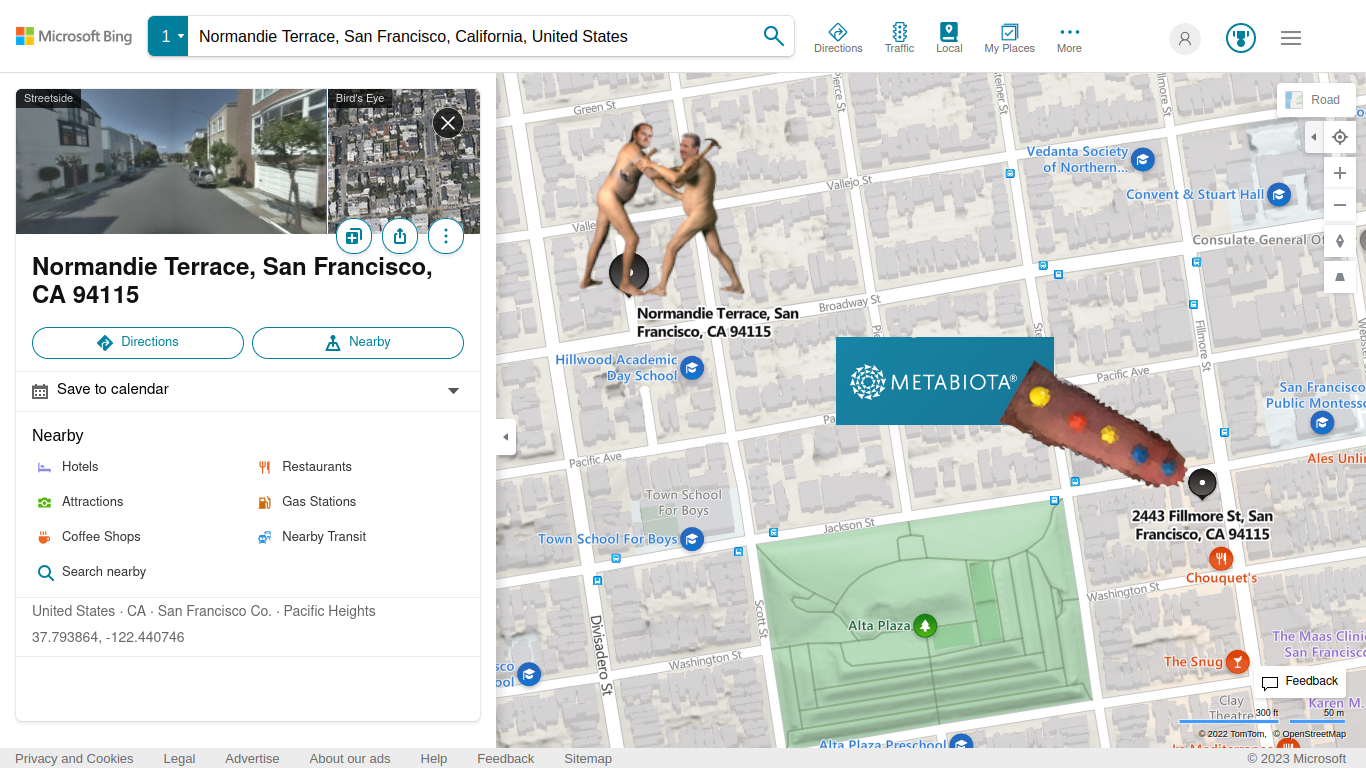Viewport: 1366px width, 768px height.
Task: Select the Normandie Terrace map pin
Action: click(x=629, y=274)
